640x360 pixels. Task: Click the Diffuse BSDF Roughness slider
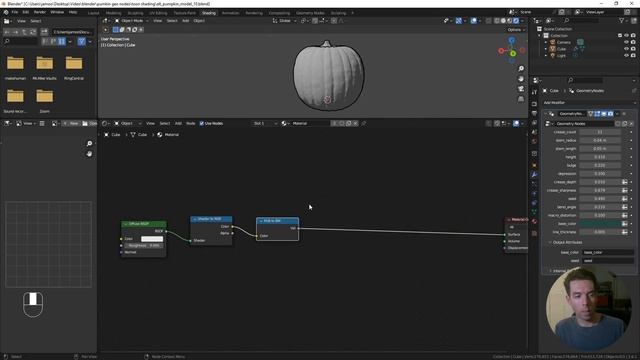[144, 246]
